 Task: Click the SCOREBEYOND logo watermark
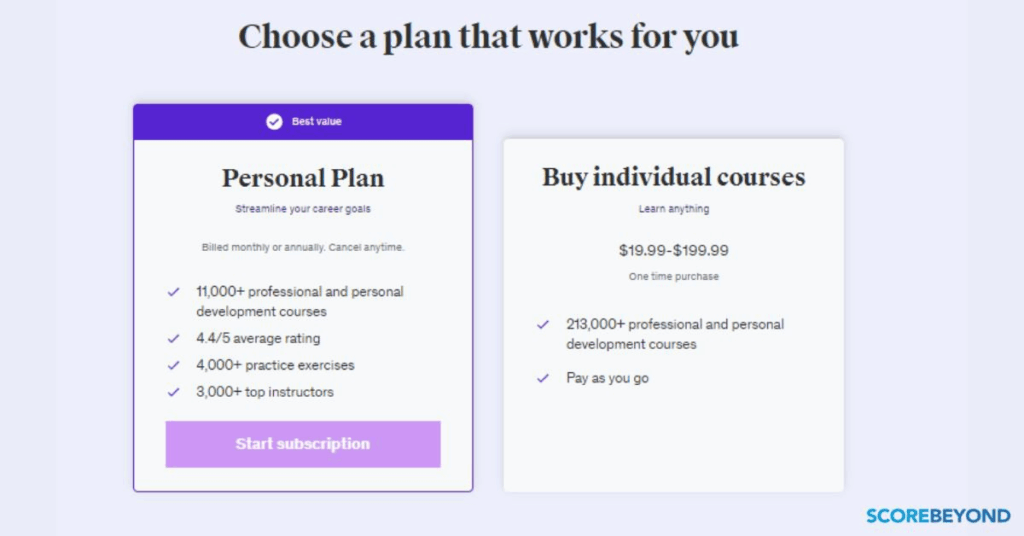pos(938,516)
